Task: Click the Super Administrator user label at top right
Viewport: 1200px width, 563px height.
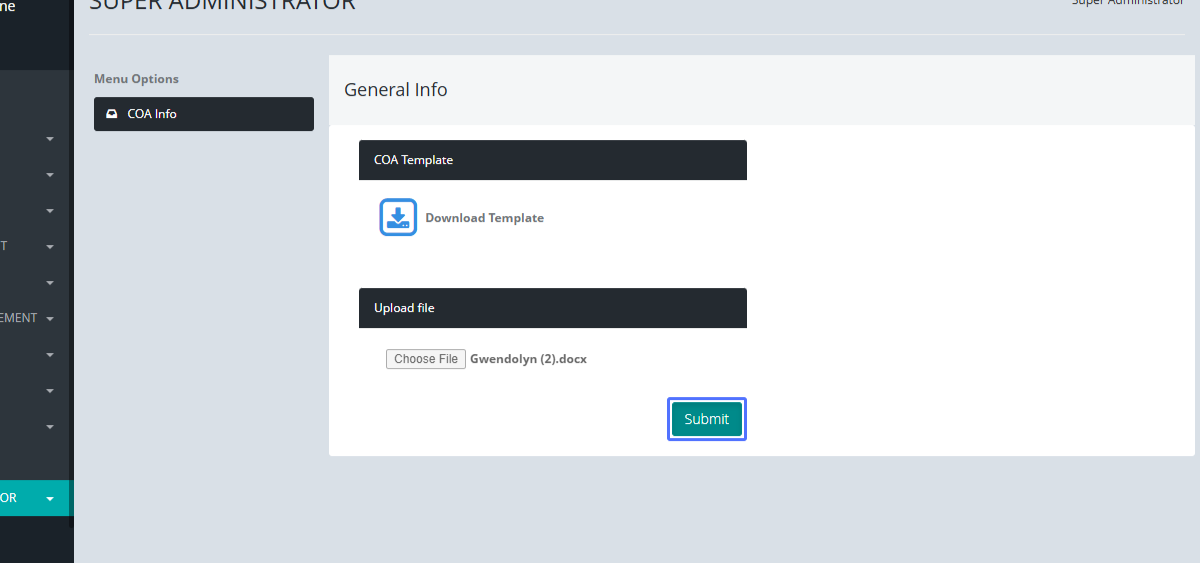Action: [x=1127, y=3]
